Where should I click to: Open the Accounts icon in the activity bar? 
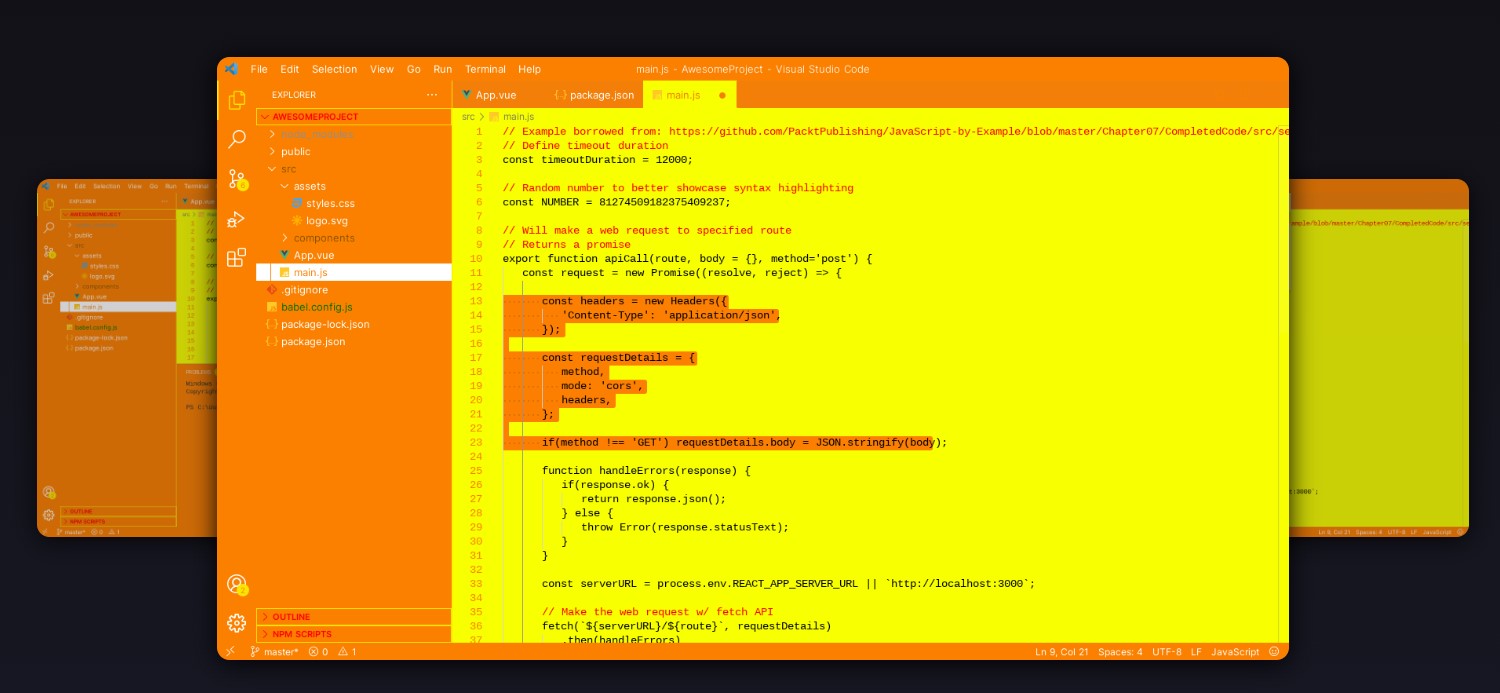pyautogui.click(x=237, y=584)
